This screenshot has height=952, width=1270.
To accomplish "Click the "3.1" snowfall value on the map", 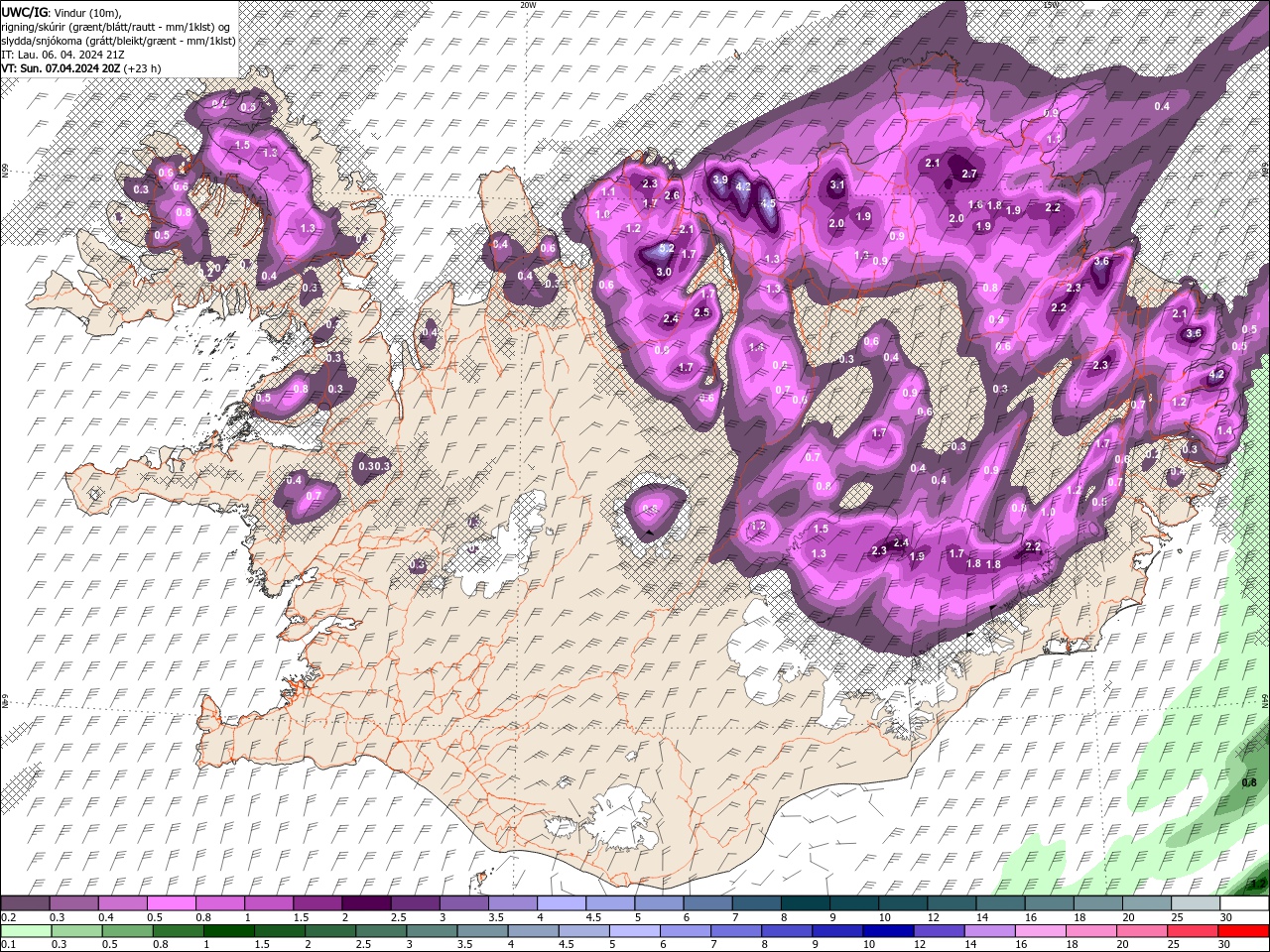I will coord(836,184).
